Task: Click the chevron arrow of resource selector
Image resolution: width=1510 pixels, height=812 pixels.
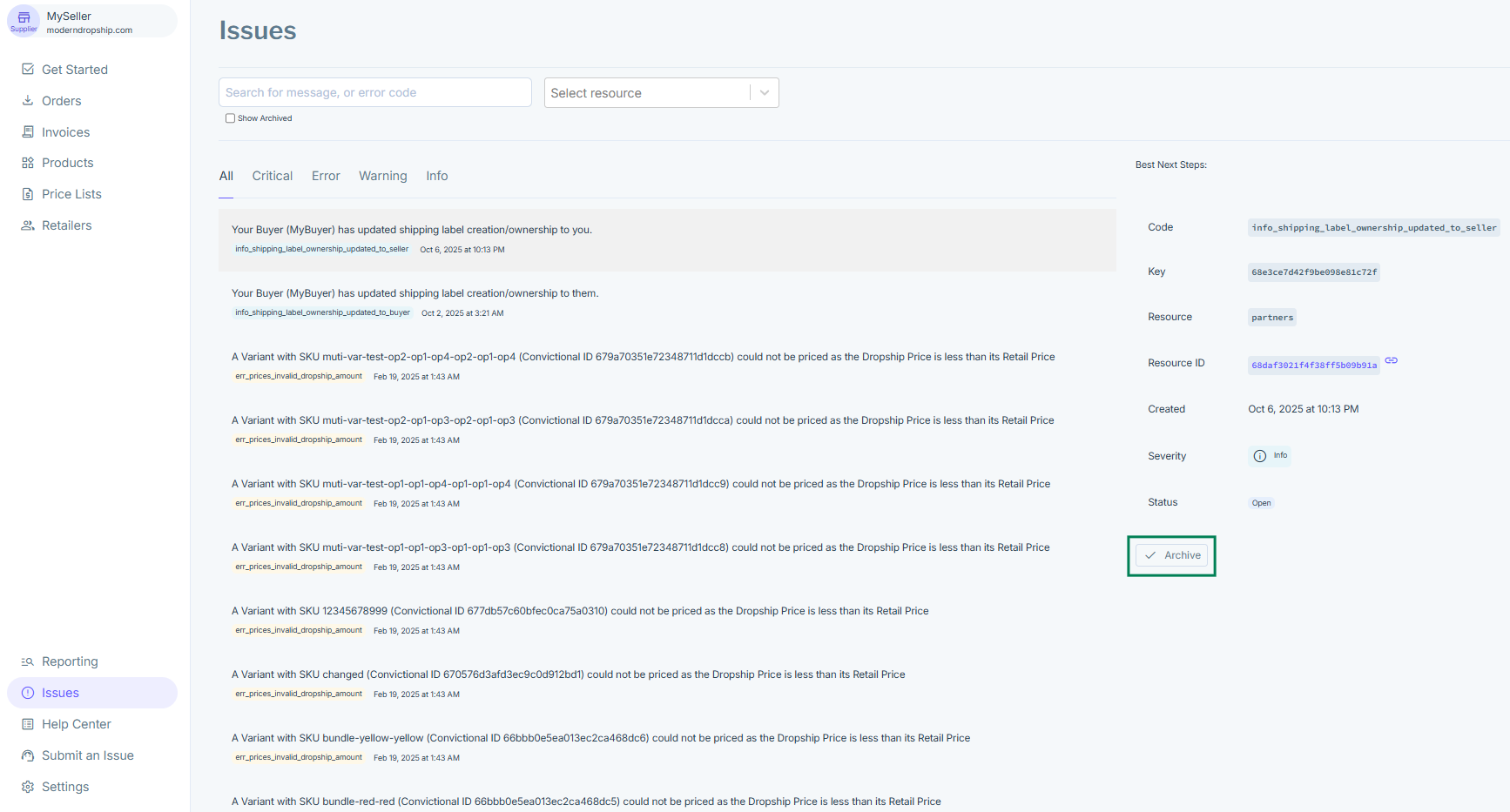Action: [x=765, y=93]
